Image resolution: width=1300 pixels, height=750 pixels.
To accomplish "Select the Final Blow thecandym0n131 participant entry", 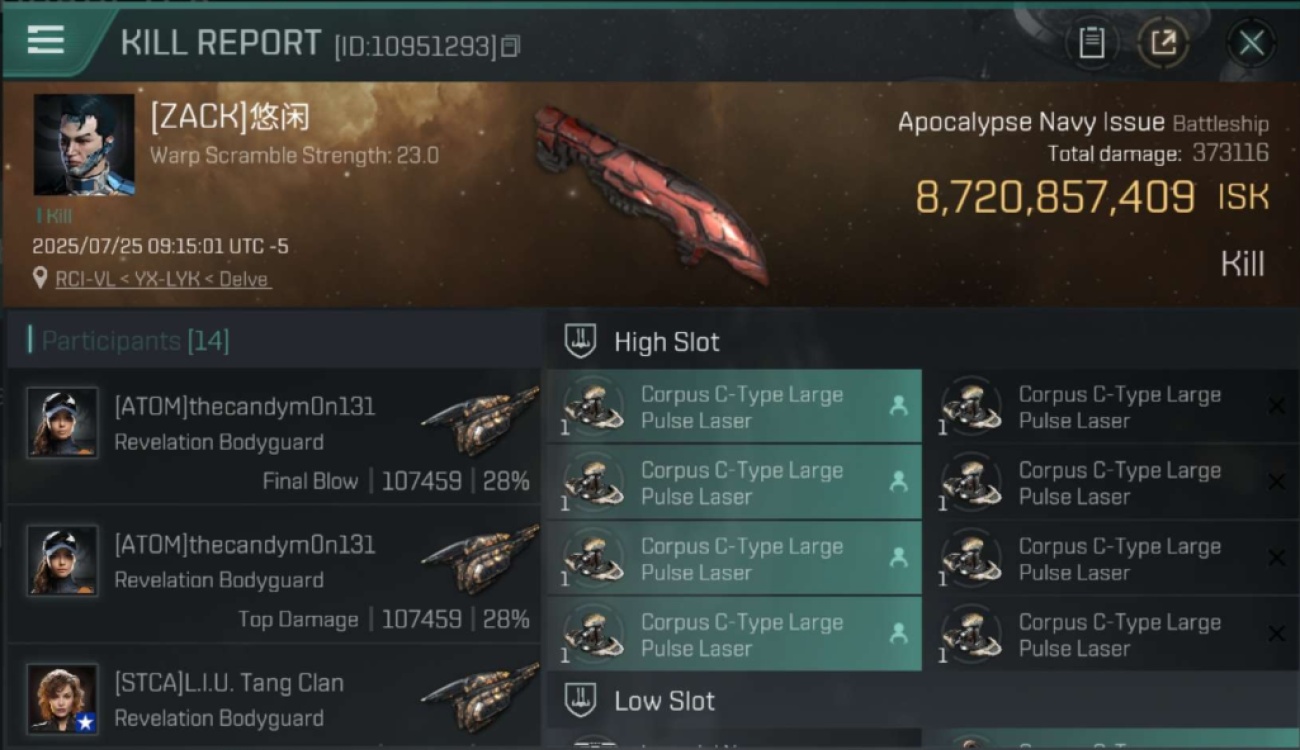I will pyautogui.click(x=274, y=436).
